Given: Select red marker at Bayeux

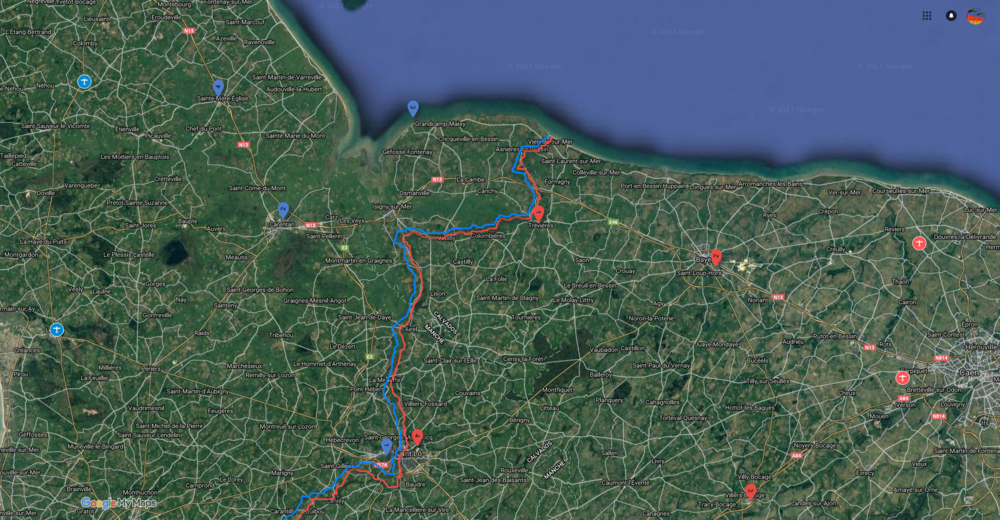Looking at the screenshot, I should (716, 257).
